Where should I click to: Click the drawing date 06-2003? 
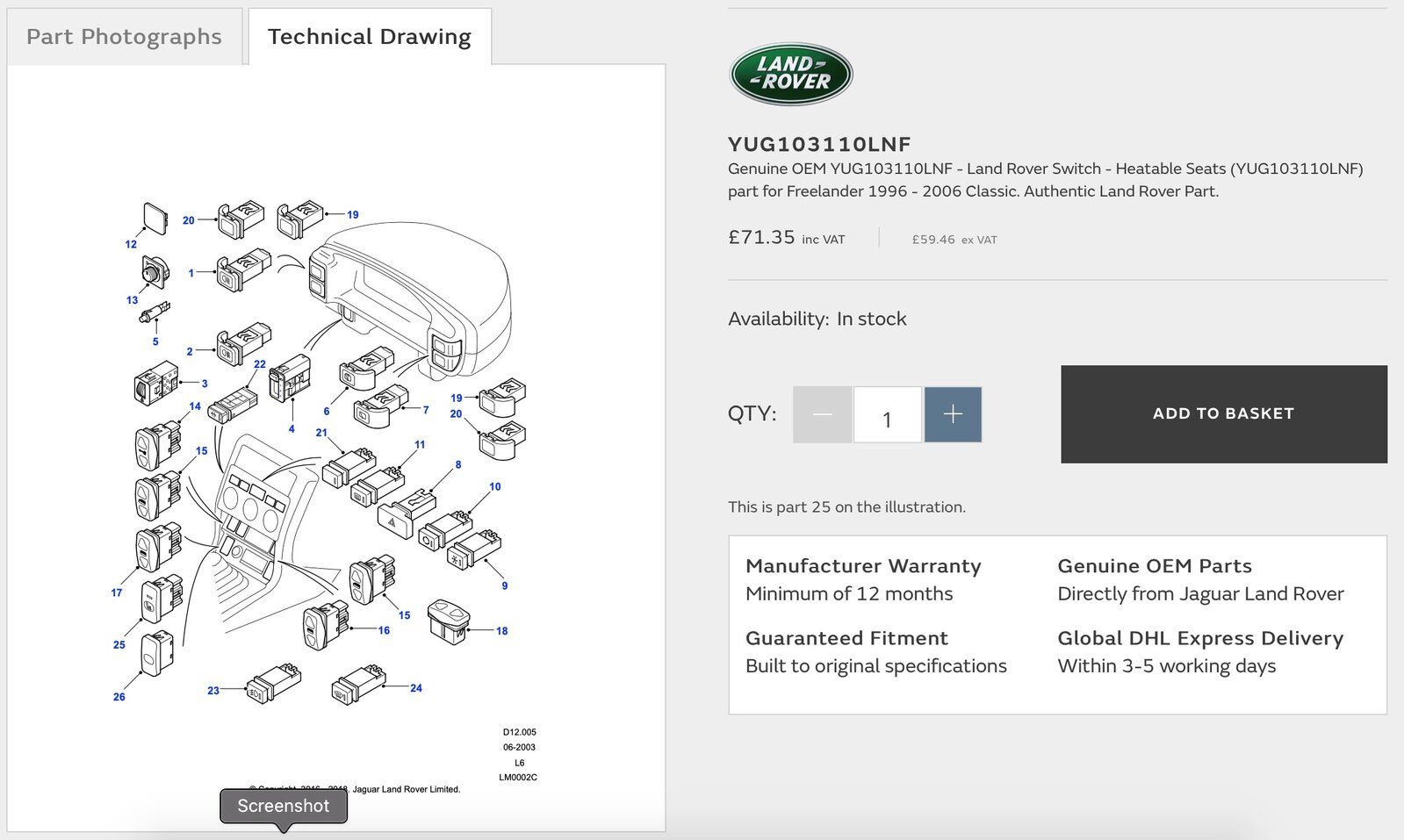[520, 748]
